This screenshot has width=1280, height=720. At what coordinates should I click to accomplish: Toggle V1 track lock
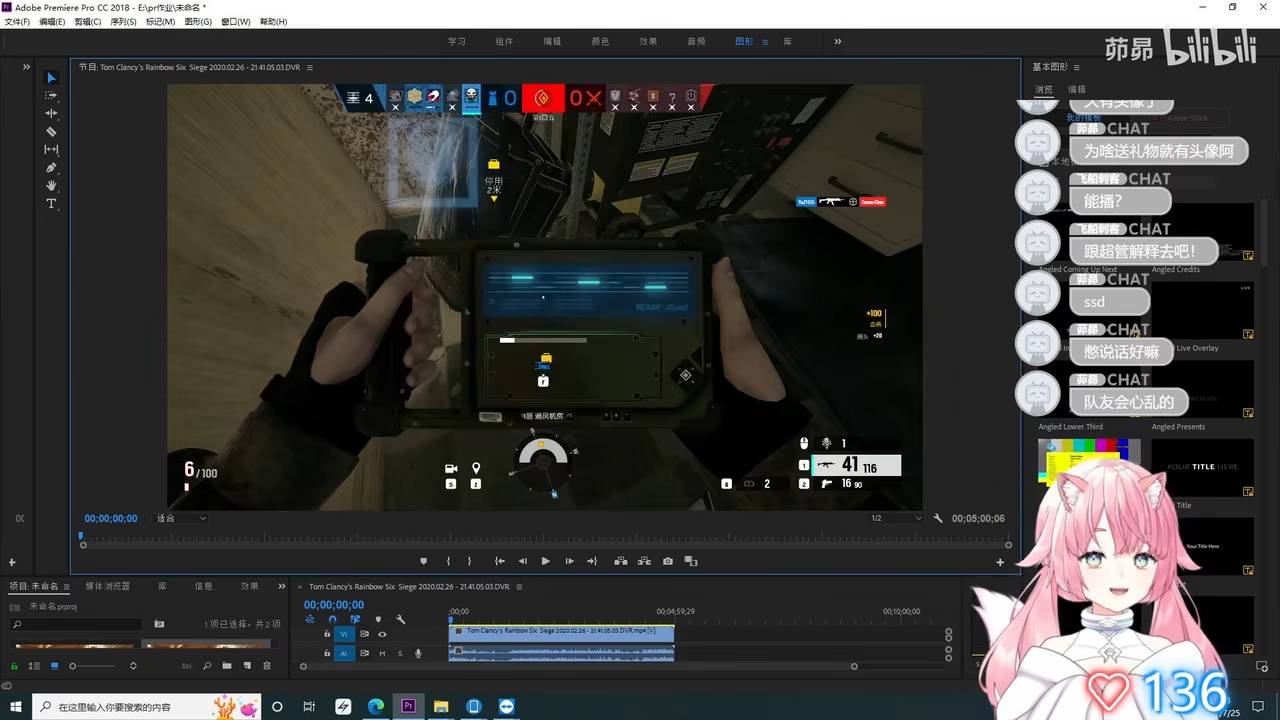click(327, 634)
